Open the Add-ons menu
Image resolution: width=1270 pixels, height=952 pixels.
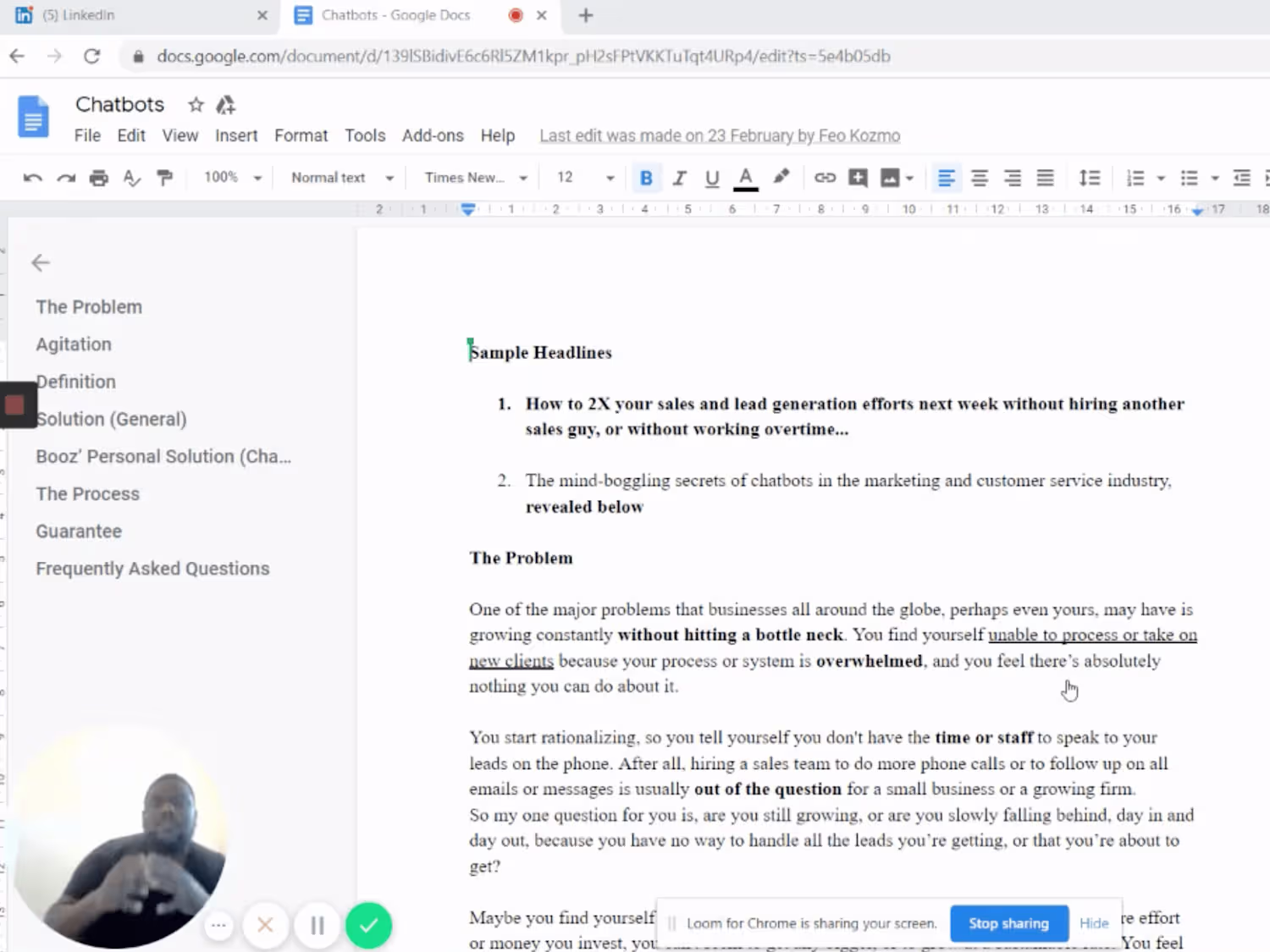pyautogui.click(x=433, y=135)
